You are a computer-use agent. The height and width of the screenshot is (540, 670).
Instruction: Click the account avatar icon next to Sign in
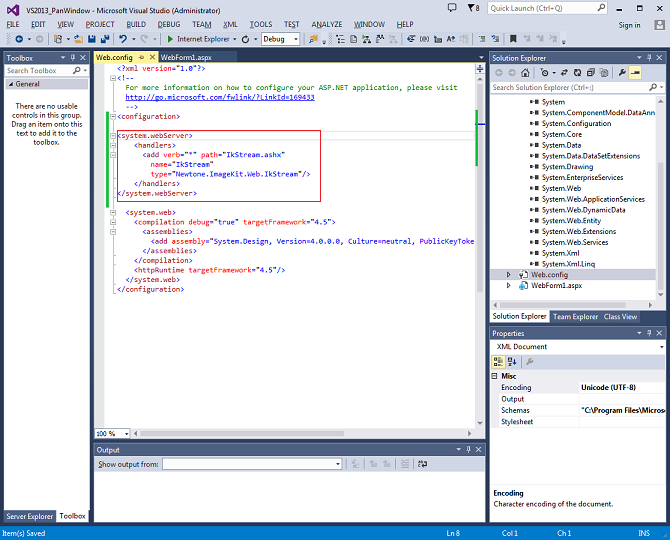point(659,25)
